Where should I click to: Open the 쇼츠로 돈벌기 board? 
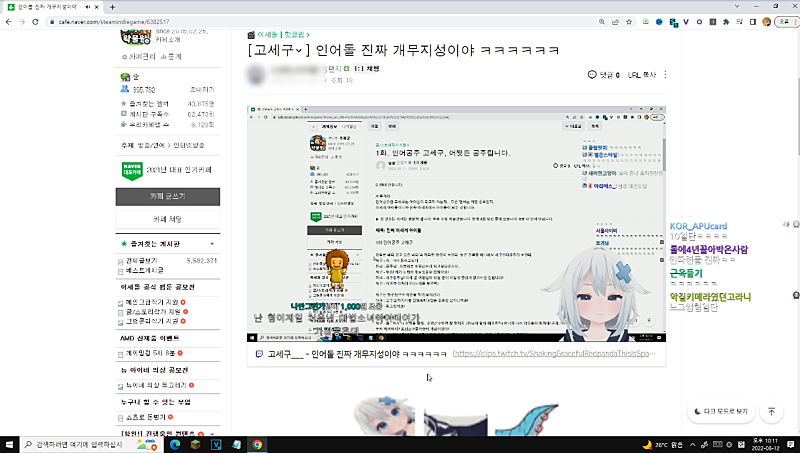tap(146, 417)
